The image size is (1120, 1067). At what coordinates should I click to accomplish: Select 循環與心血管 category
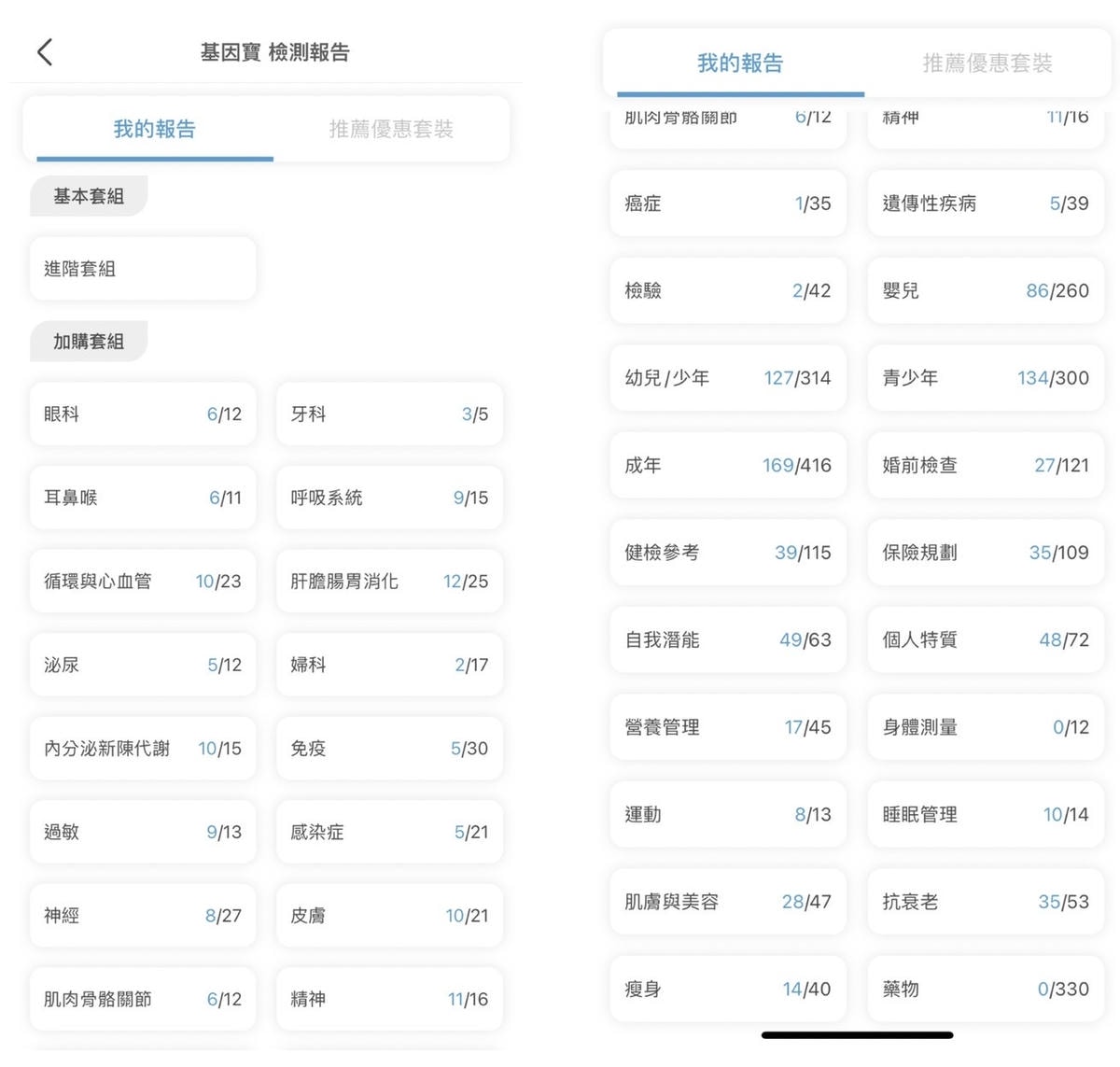pos(143,581)
